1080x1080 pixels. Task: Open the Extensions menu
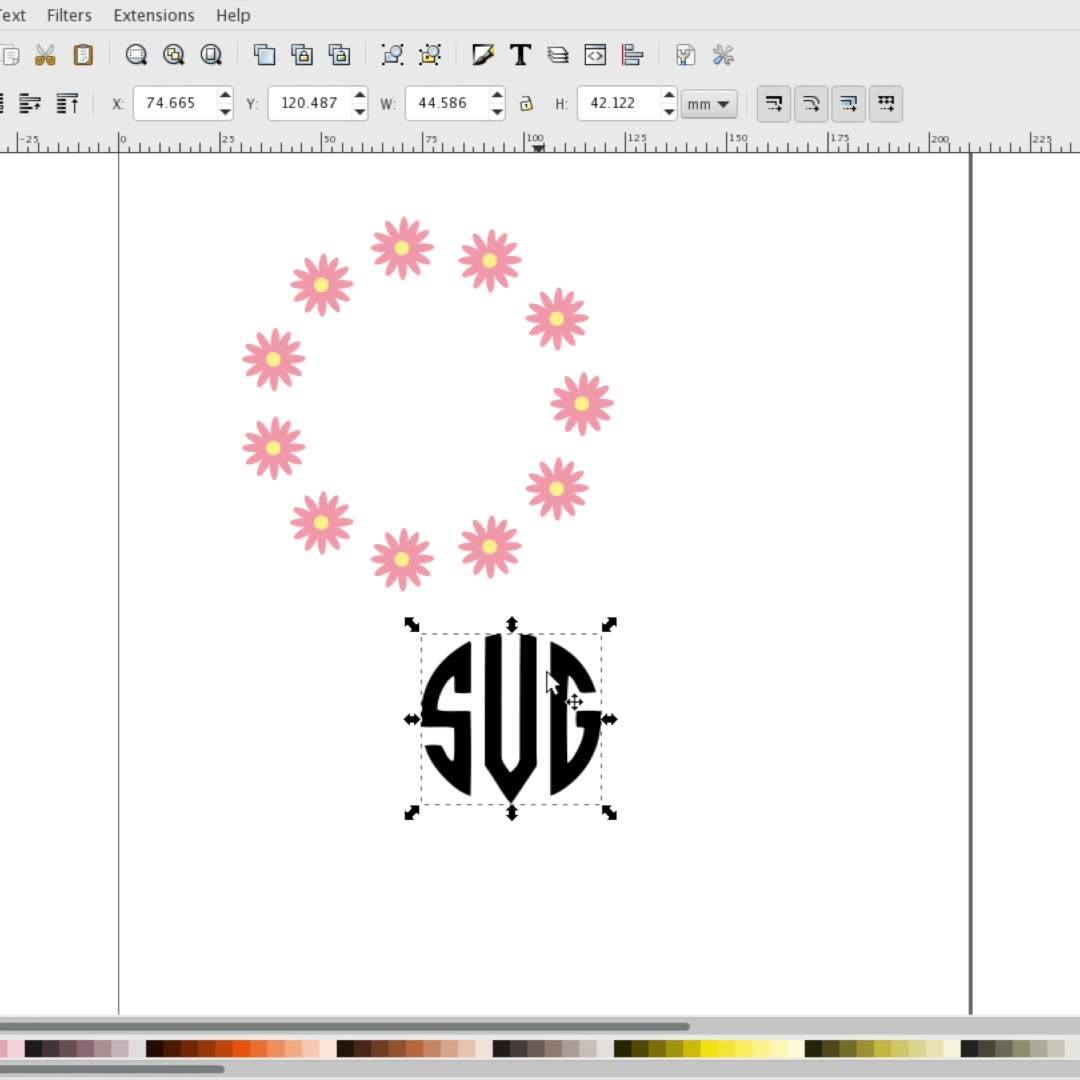pos(154,15)
